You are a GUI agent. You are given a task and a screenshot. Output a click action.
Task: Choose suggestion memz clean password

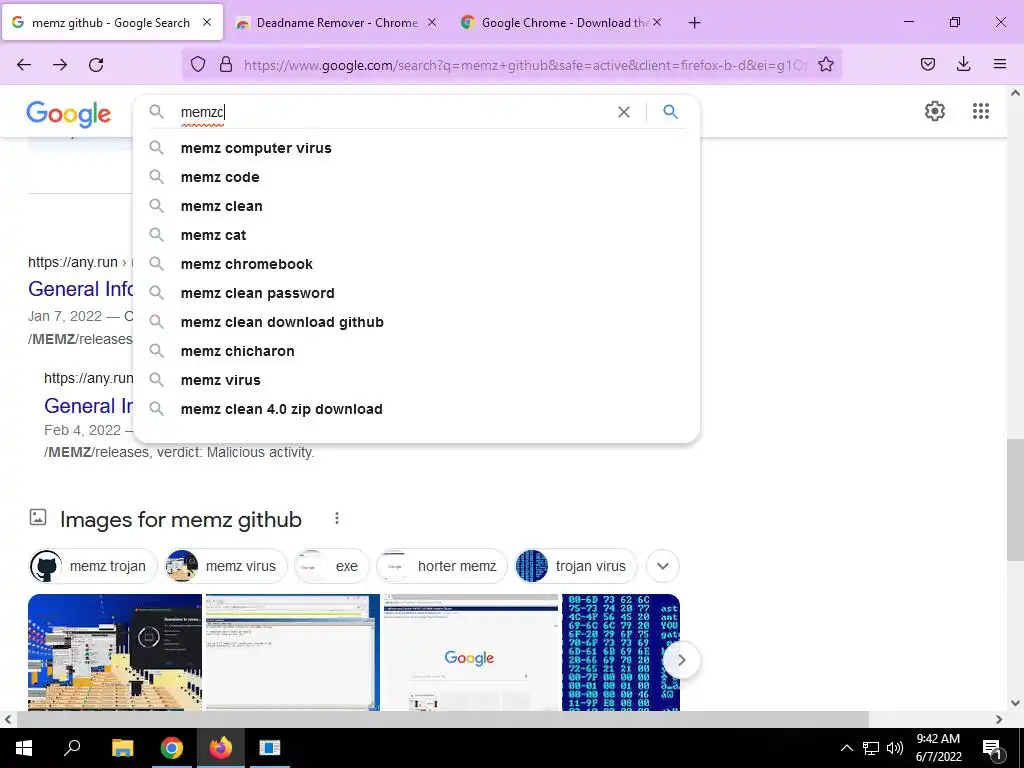(416, 293)
